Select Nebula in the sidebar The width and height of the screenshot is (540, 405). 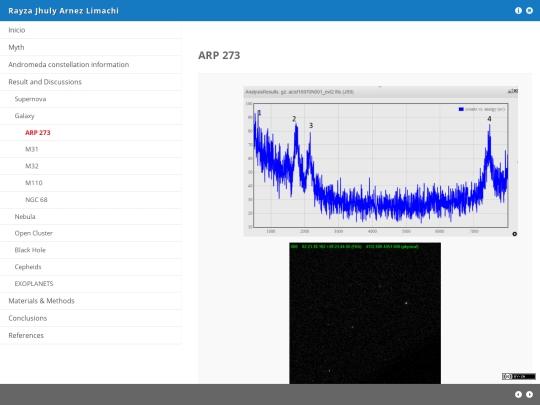click(91, 217)
